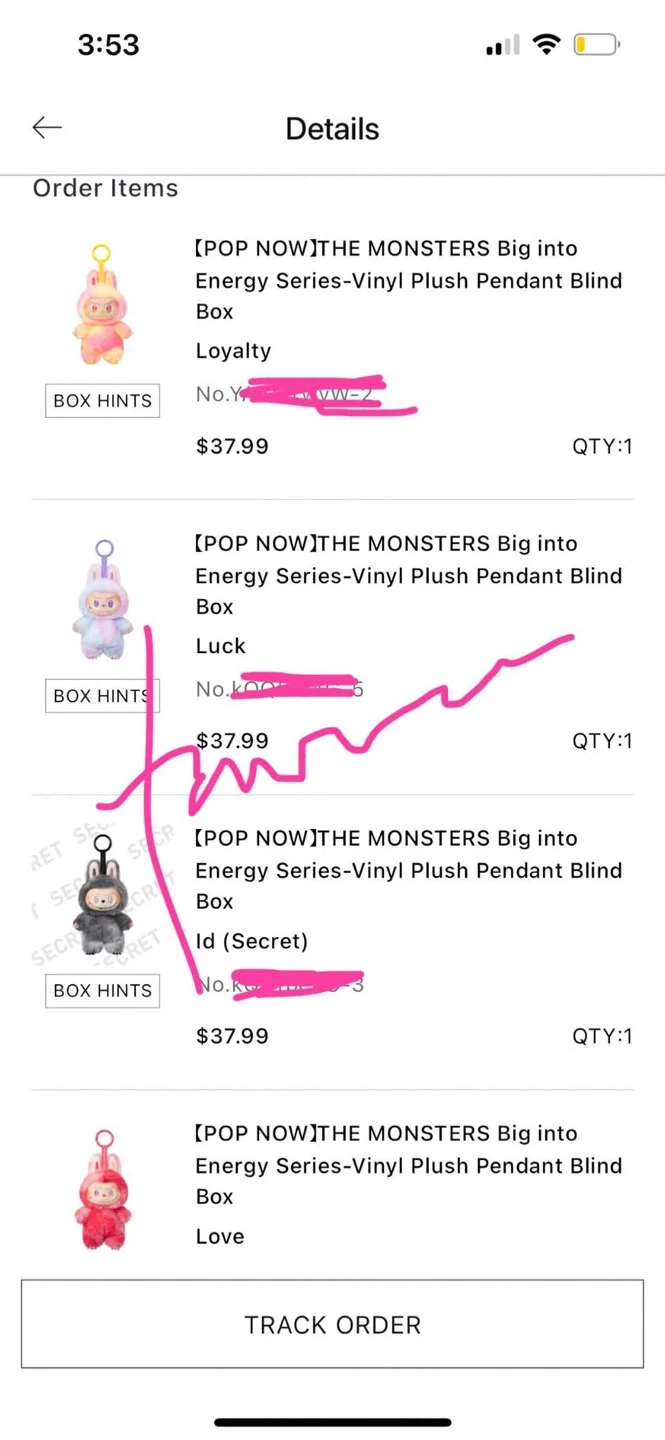Tap the back arrow icon
Viewport: 665px width, 1440px height.
click(47, 127)
